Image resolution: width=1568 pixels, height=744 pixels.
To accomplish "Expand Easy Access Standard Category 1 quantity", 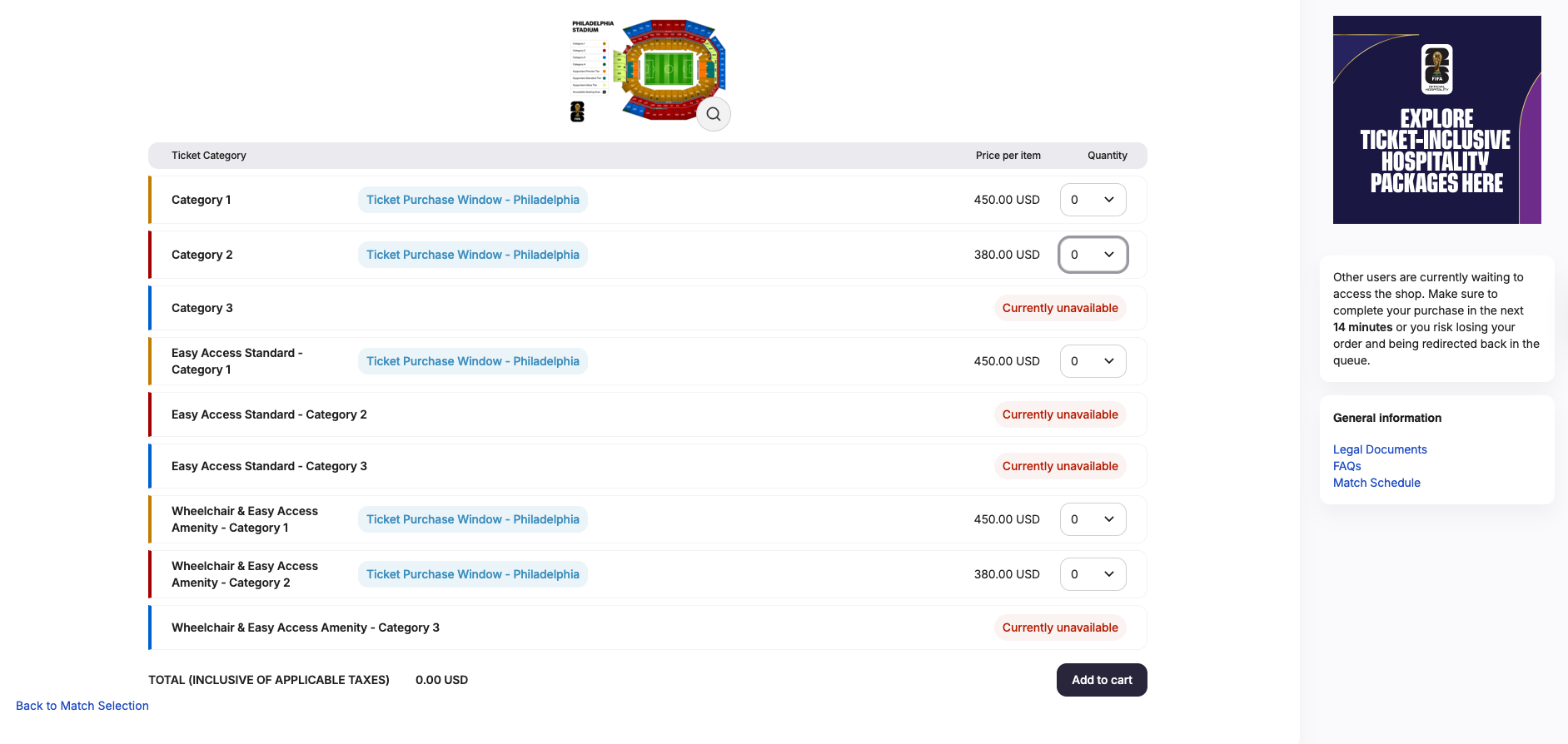I will click(1093, 361).
